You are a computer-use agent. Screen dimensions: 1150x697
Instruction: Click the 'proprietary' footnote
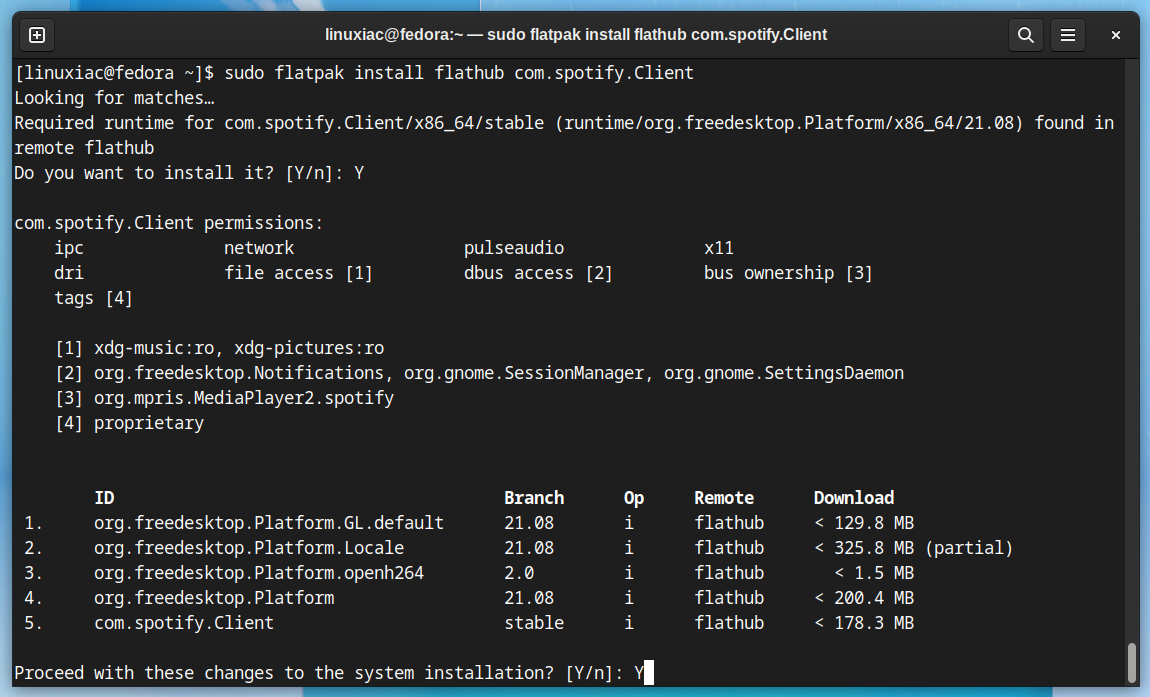click(149, 423)
